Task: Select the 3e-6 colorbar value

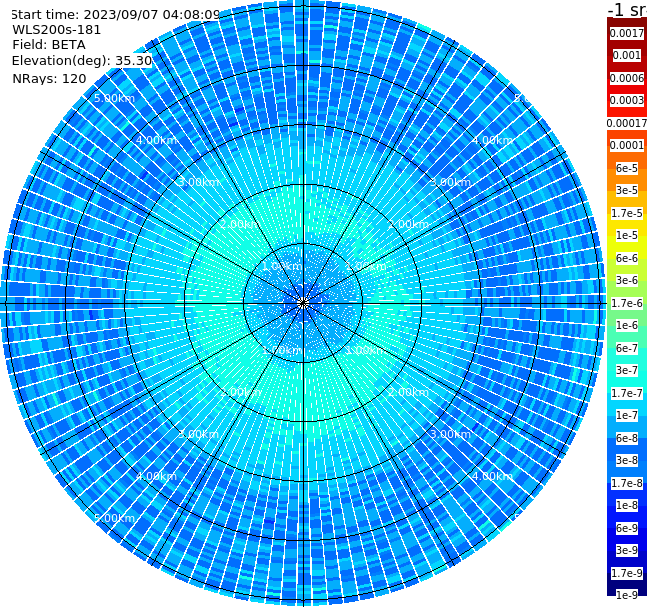Action: click(x=627, y=280)
